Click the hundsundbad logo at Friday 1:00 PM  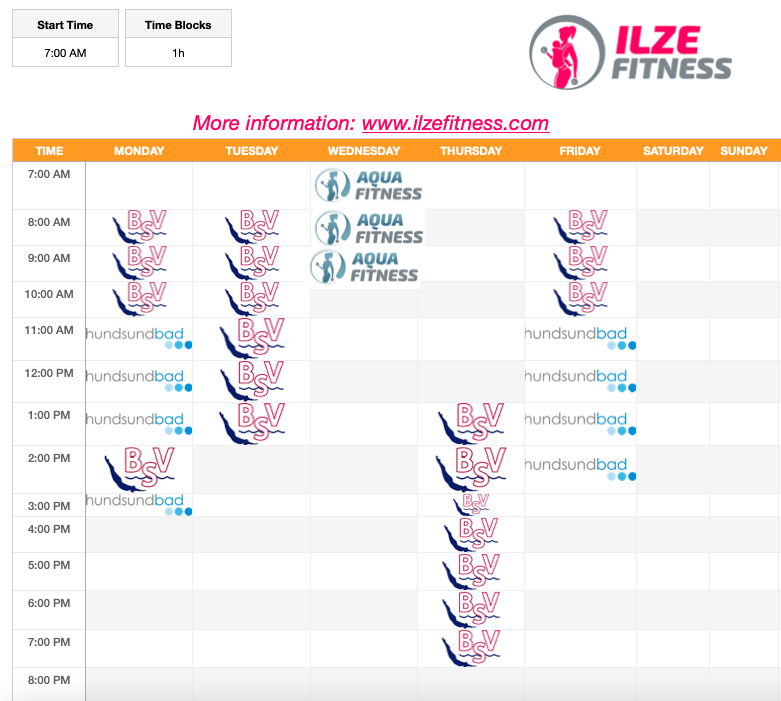pyautogui.click(x=580, y=423)
